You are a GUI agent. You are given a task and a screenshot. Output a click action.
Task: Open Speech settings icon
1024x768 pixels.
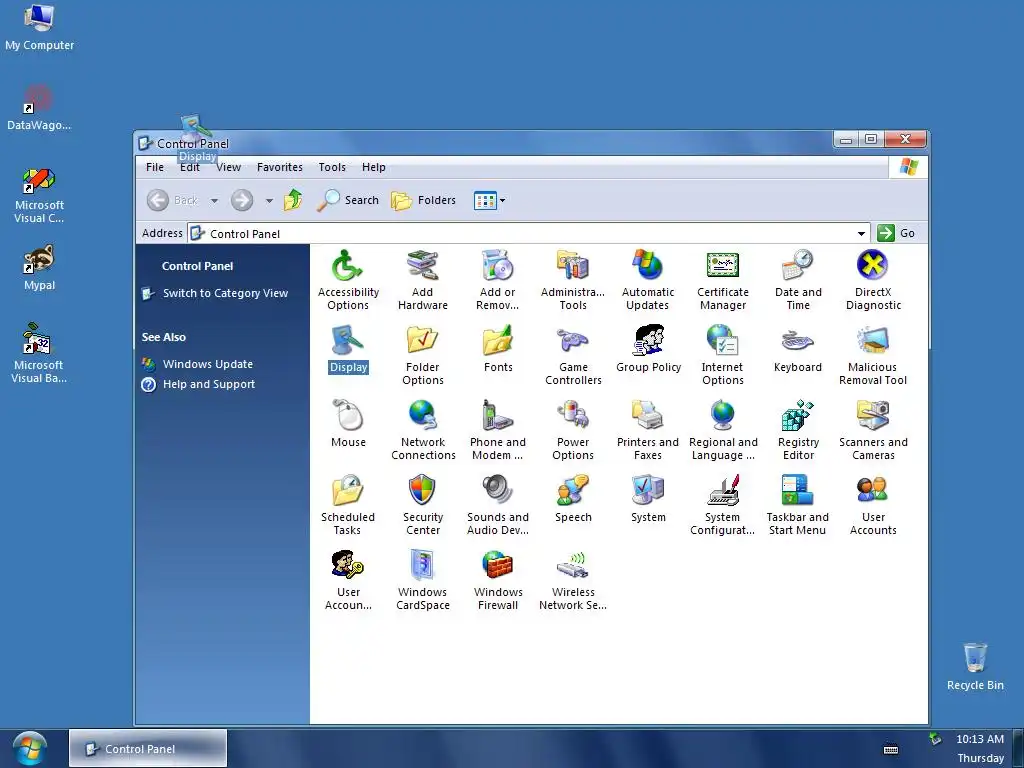pyautogui.click(x=573, y=499)
